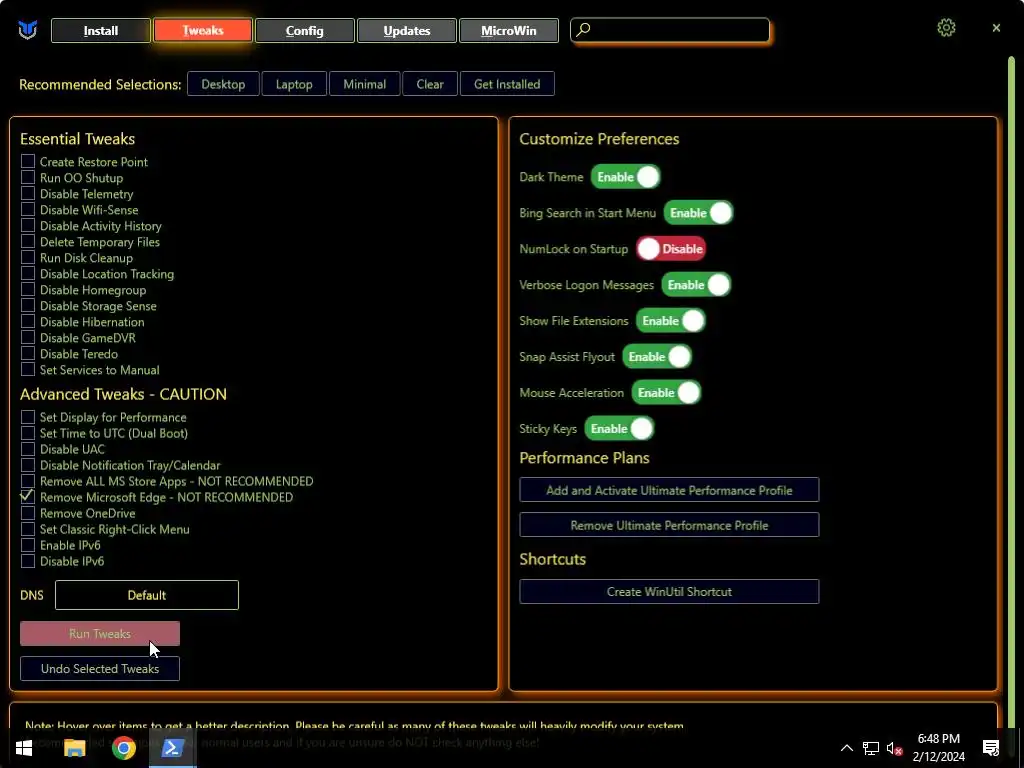Check Disable IPv6
The width and height of the screenshot is (1024, 768).
coord(27,560)
